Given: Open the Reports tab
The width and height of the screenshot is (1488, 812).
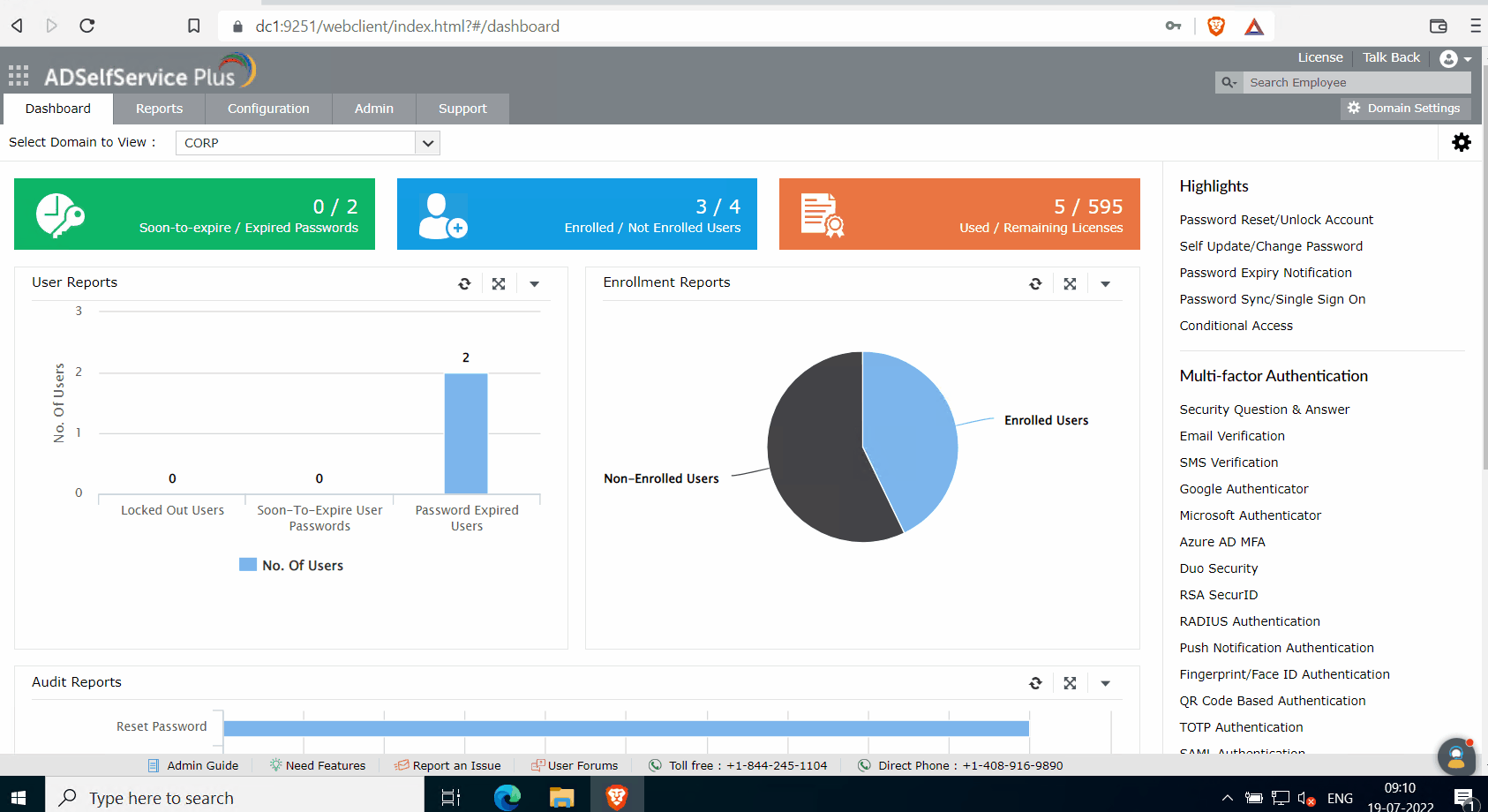Looking at the screenshot, I should pyautogui.click(x=160, y=109).
